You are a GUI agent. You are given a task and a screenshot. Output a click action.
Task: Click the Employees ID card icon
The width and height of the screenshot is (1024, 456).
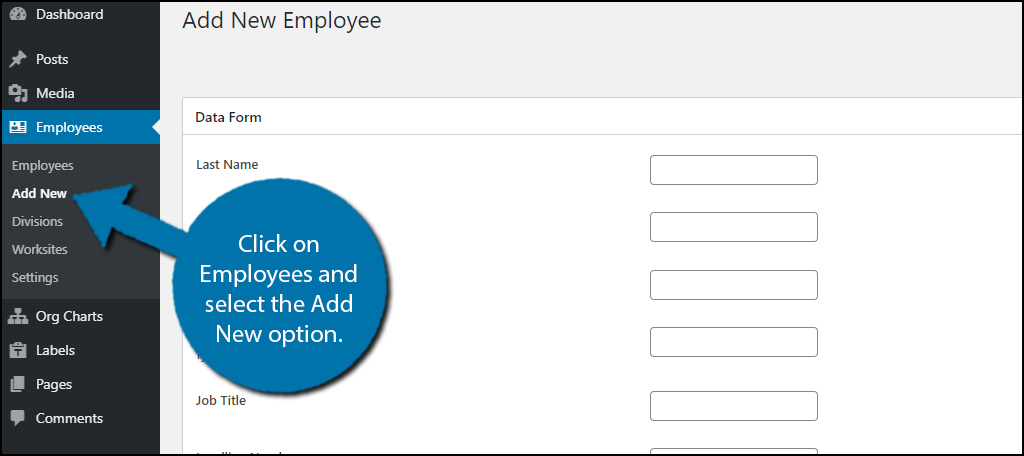point(17,127)
